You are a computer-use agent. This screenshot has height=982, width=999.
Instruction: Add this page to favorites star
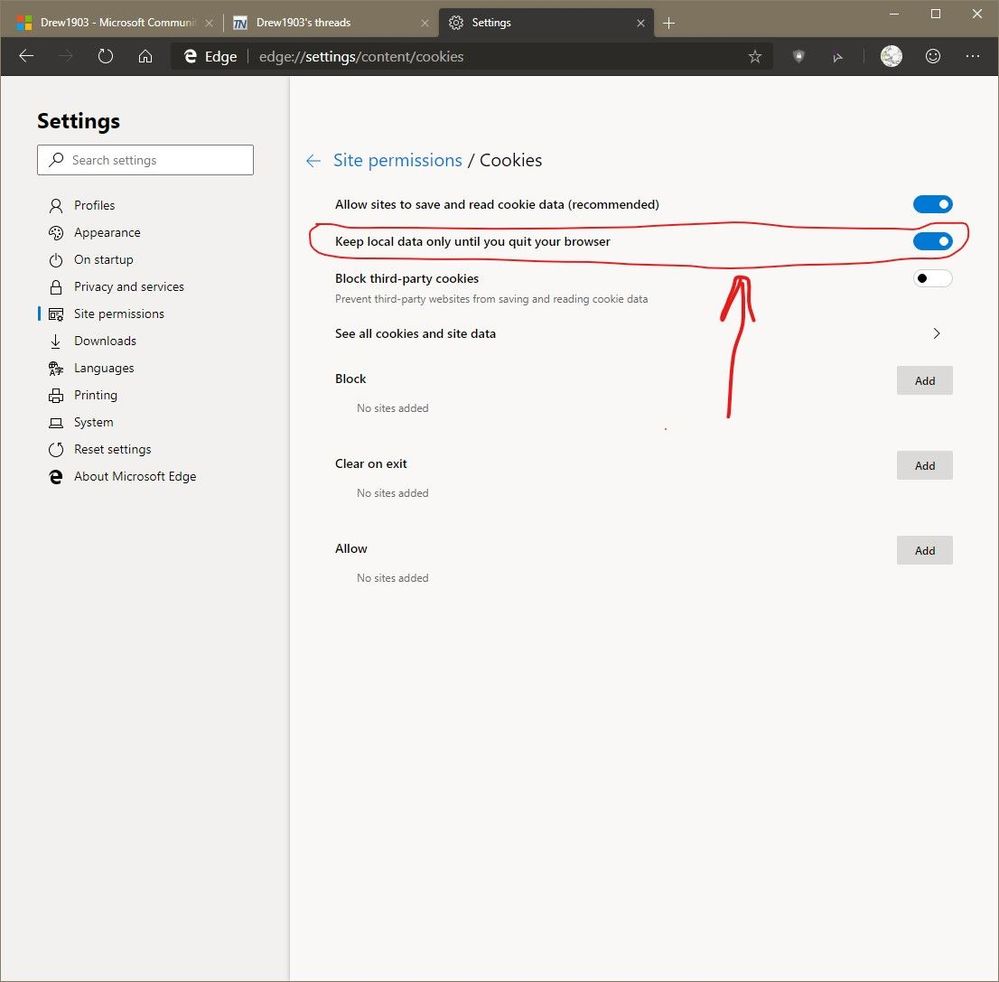click(x=755, y=57)
